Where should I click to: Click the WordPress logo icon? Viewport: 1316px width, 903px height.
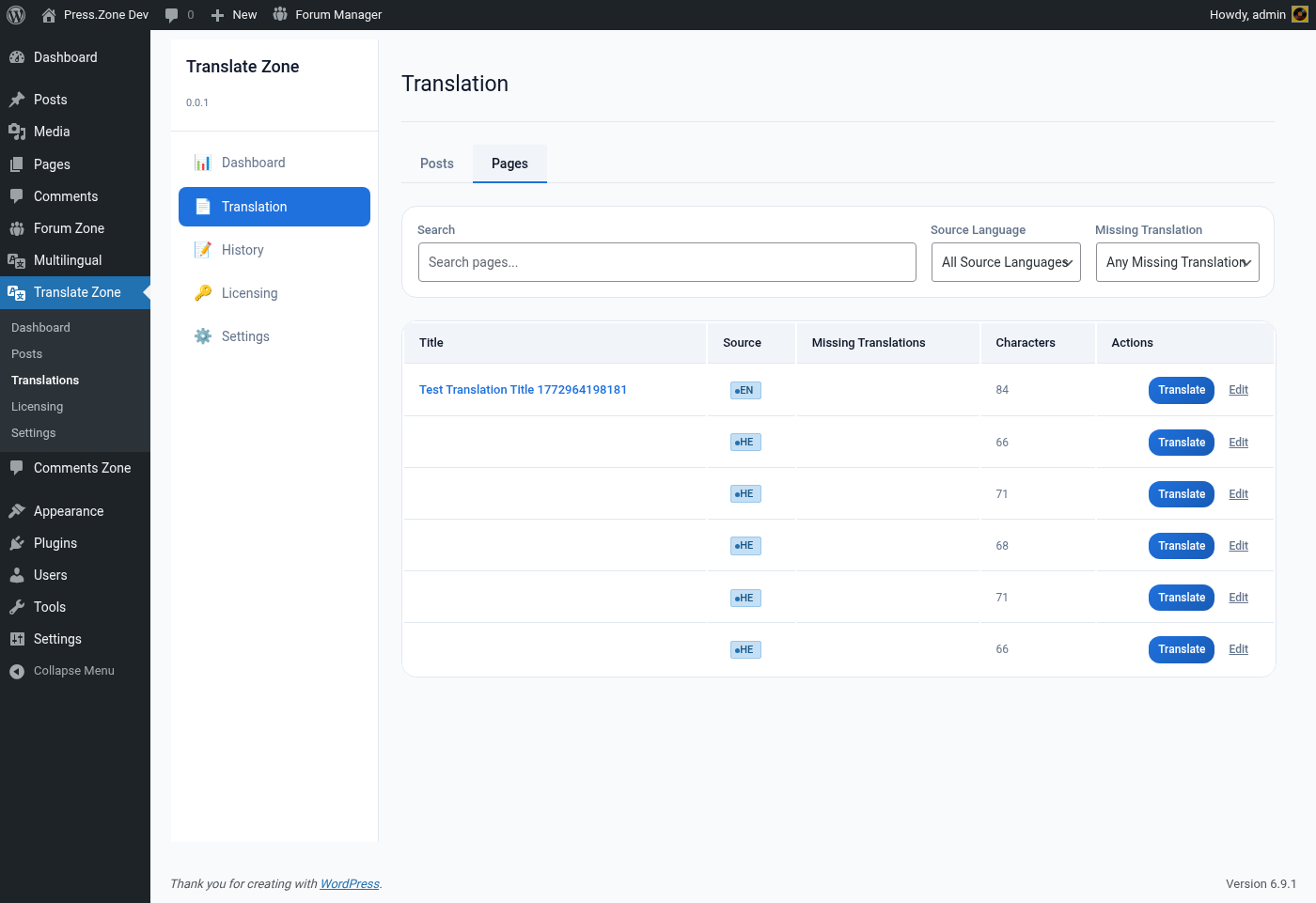click(16, 15)
